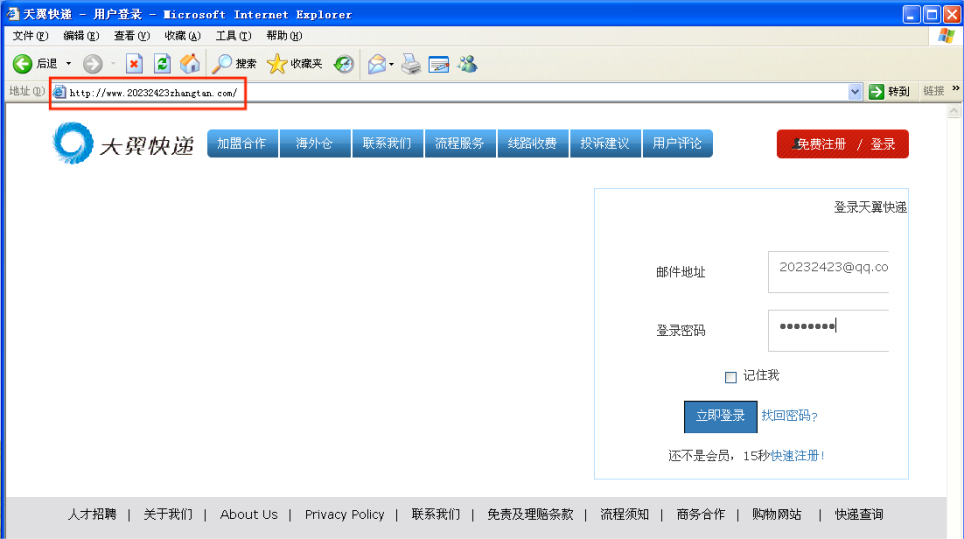
Task: Open the Search (搜索) toolbar button
Action: pos(234,63)
